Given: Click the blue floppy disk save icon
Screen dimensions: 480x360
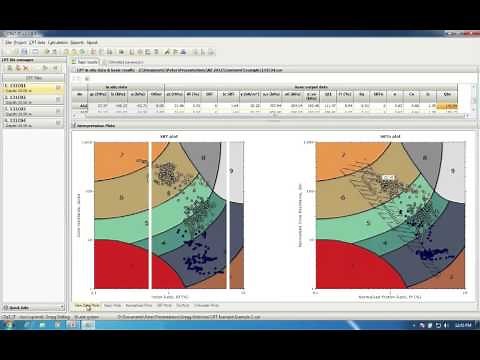Looking at the screenshot, I should pos(24,52).
